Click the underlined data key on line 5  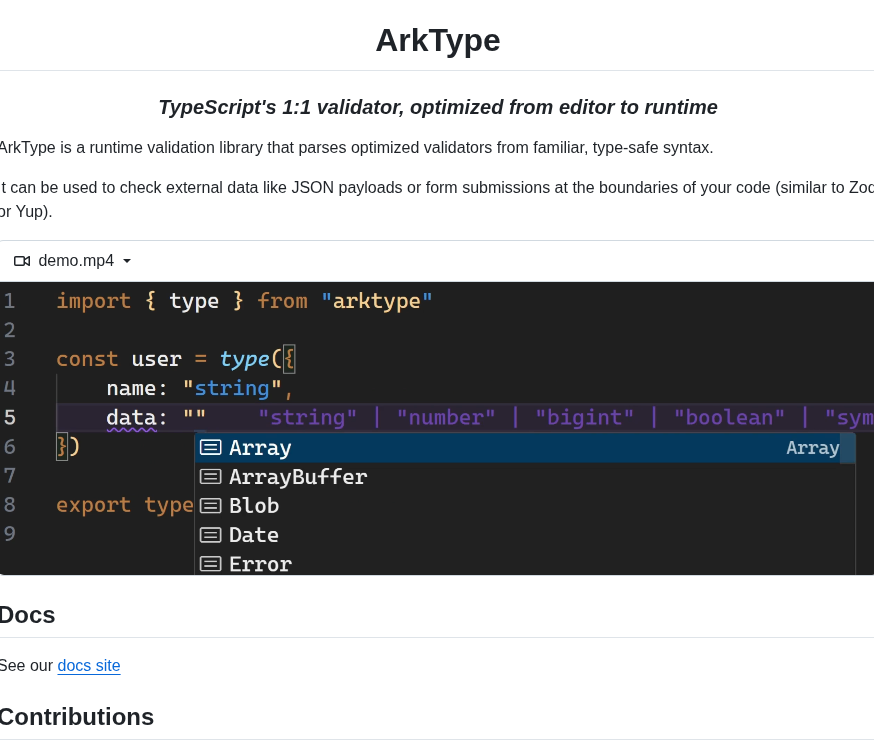[132, 418]
